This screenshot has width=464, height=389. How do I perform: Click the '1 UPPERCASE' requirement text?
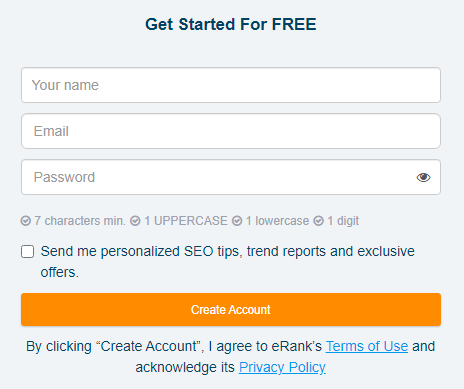pos(186,221)
